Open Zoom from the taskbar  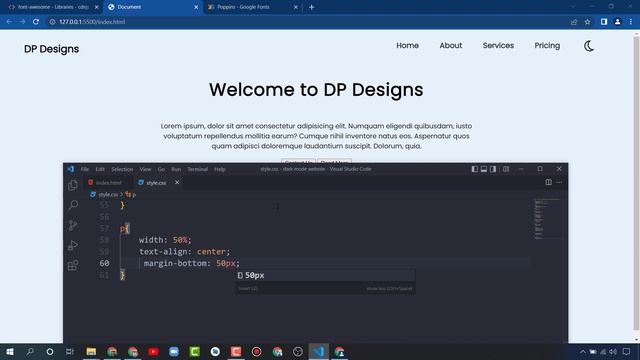(x=174, y=351)
